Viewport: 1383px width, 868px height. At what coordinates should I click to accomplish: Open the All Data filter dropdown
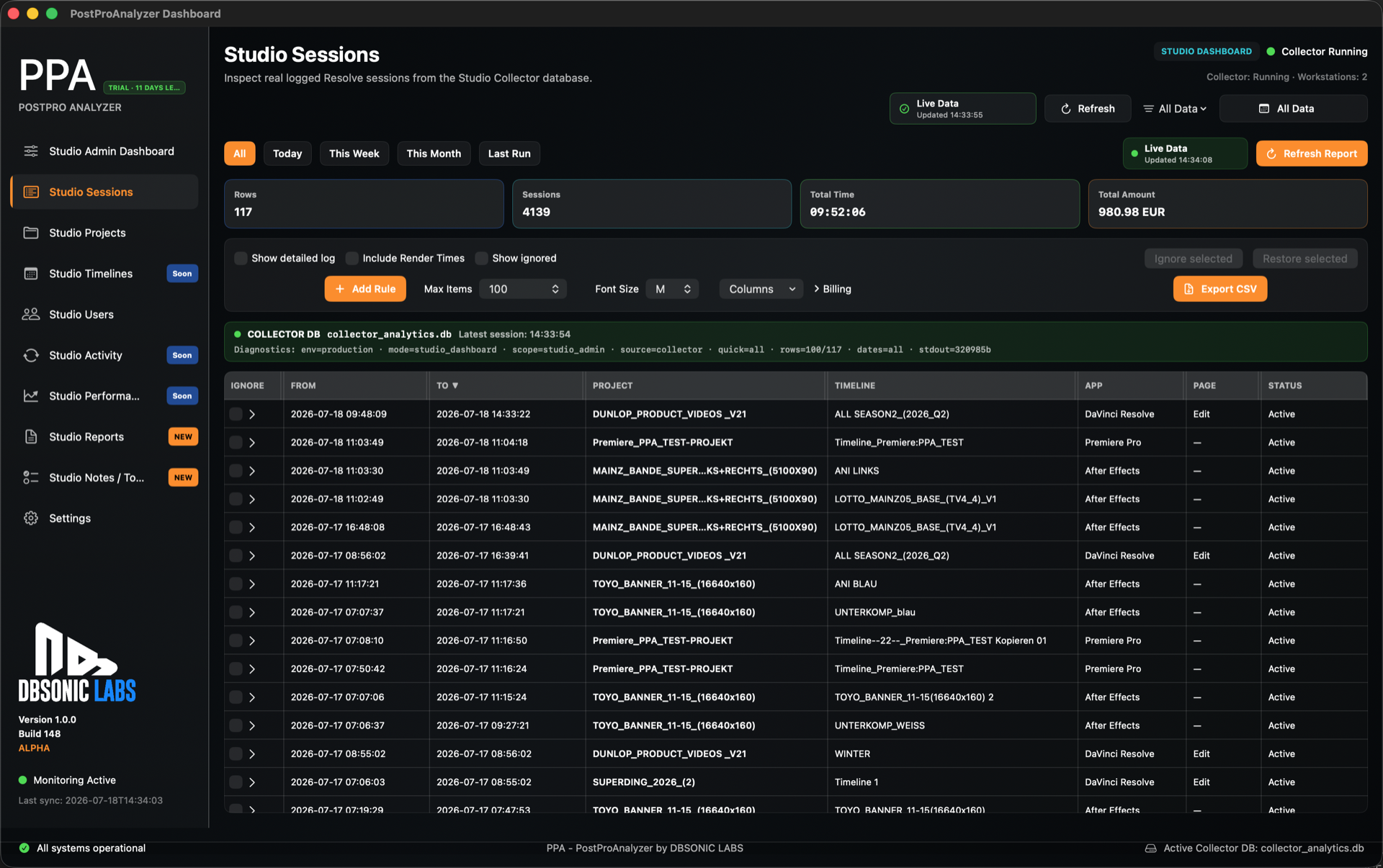1176,109
